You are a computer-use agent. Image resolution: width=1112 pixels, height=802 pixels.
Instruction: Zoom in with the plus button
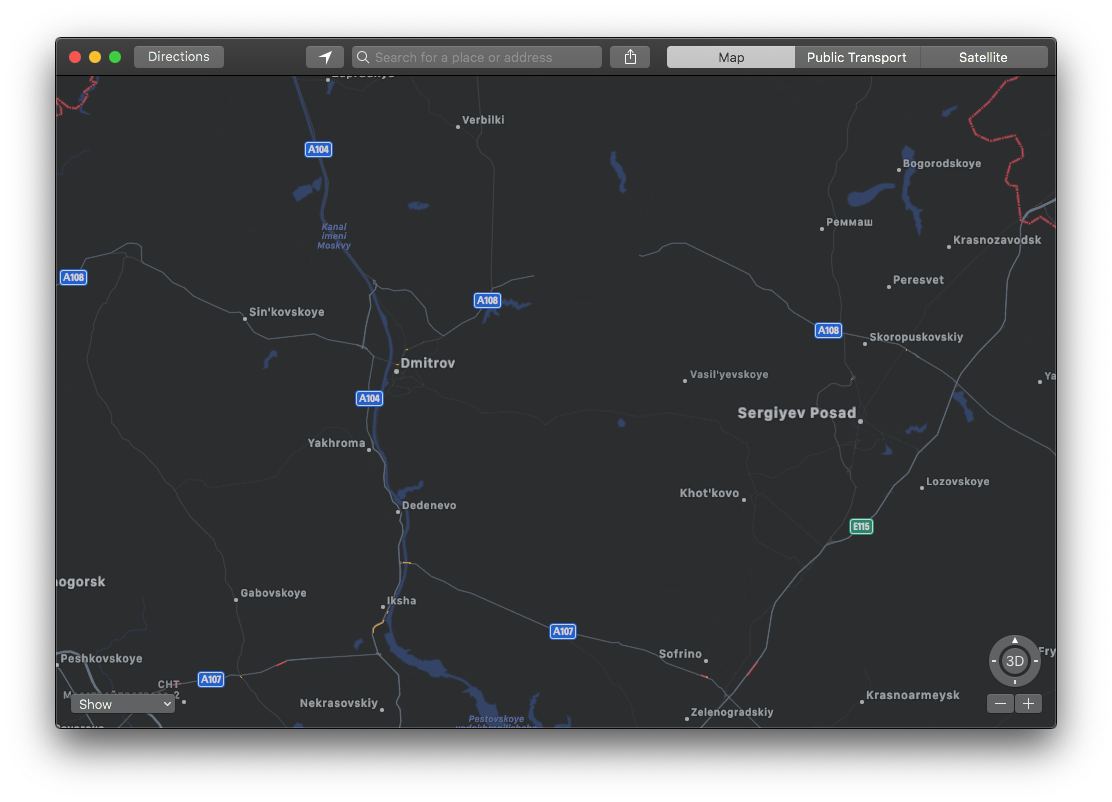[x=1028, y=703]
